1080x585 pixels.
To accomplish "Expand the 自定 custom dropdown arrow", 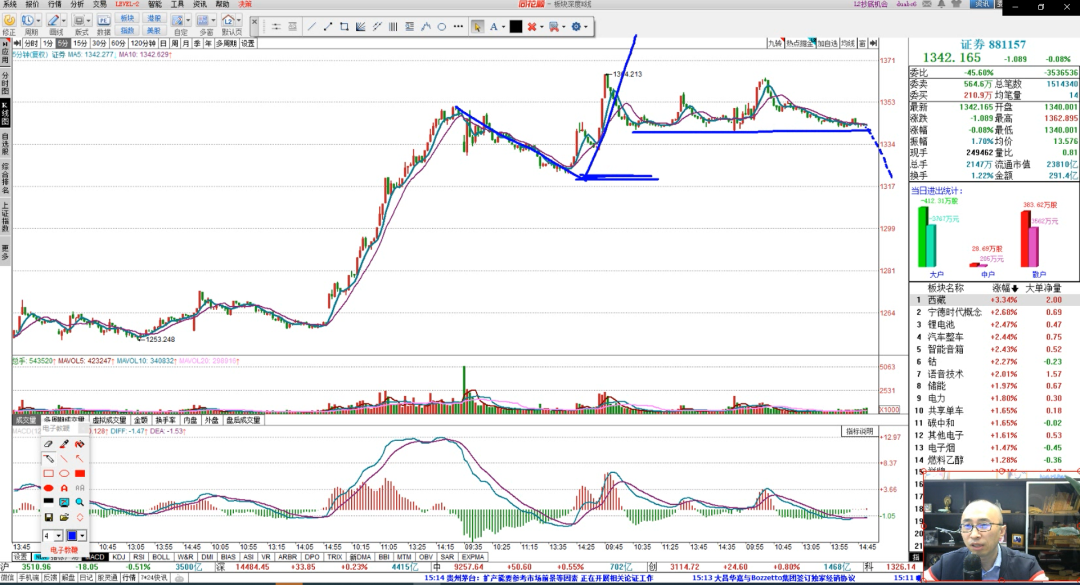I will [188, 21].
